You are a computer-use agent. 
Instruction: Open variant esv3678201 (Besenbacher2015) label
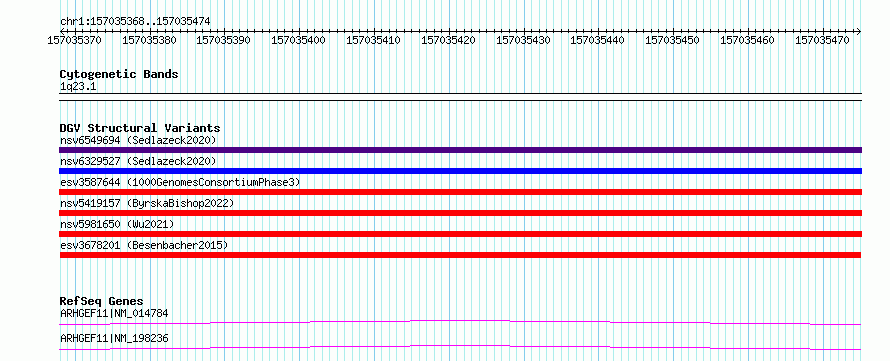pyautogui.click(x=144, y=245)
